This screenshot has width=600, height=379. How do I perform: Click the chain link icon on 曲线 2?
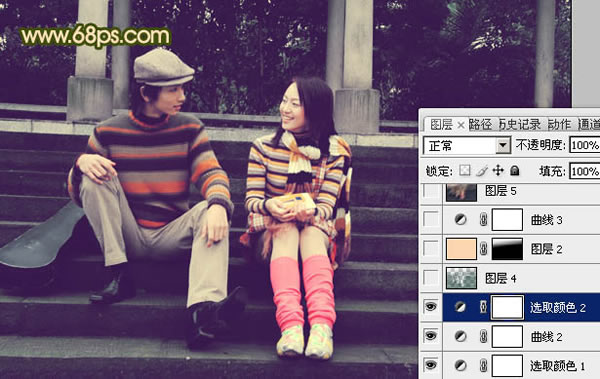pos(484,337)
